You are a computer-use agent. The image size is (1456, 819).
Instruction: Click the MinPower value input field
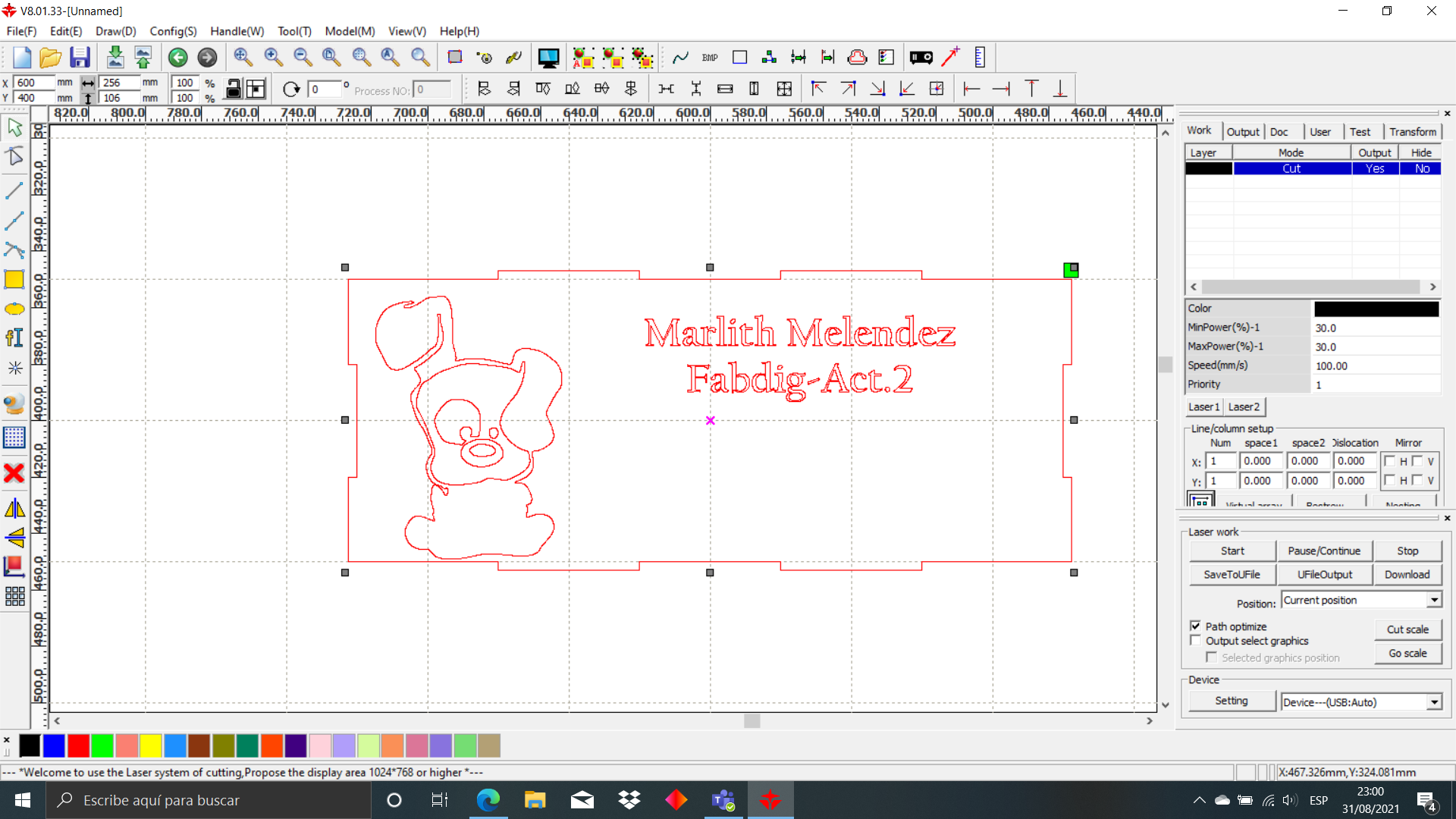[x=1376, y=327]
